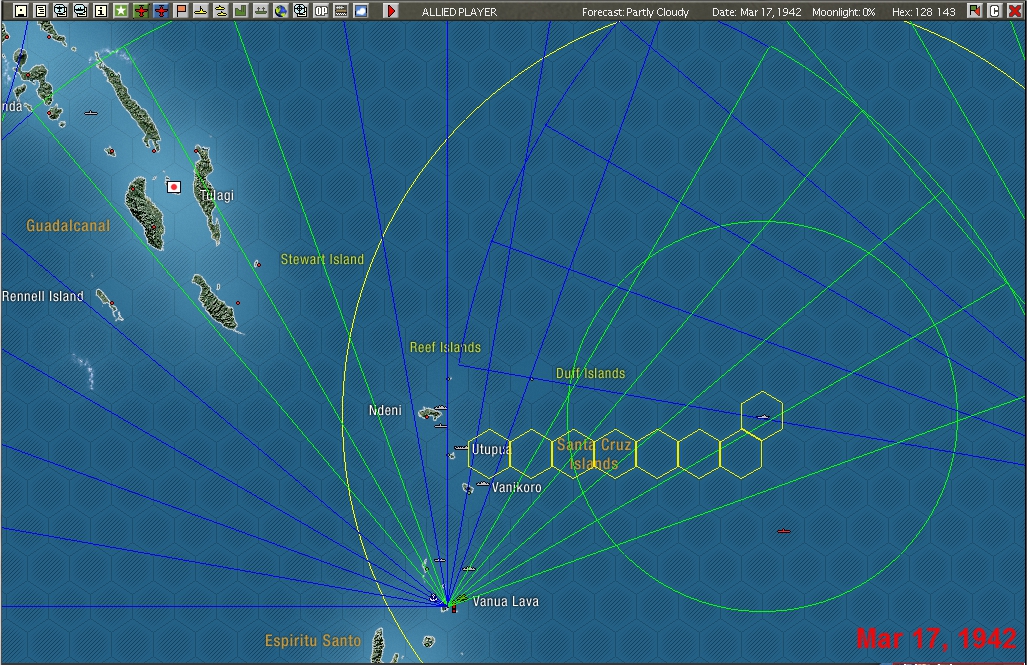Screen dimensions: 1027x665
Task: Click the globe toolbar icon
Action: [x=280, y=10]
